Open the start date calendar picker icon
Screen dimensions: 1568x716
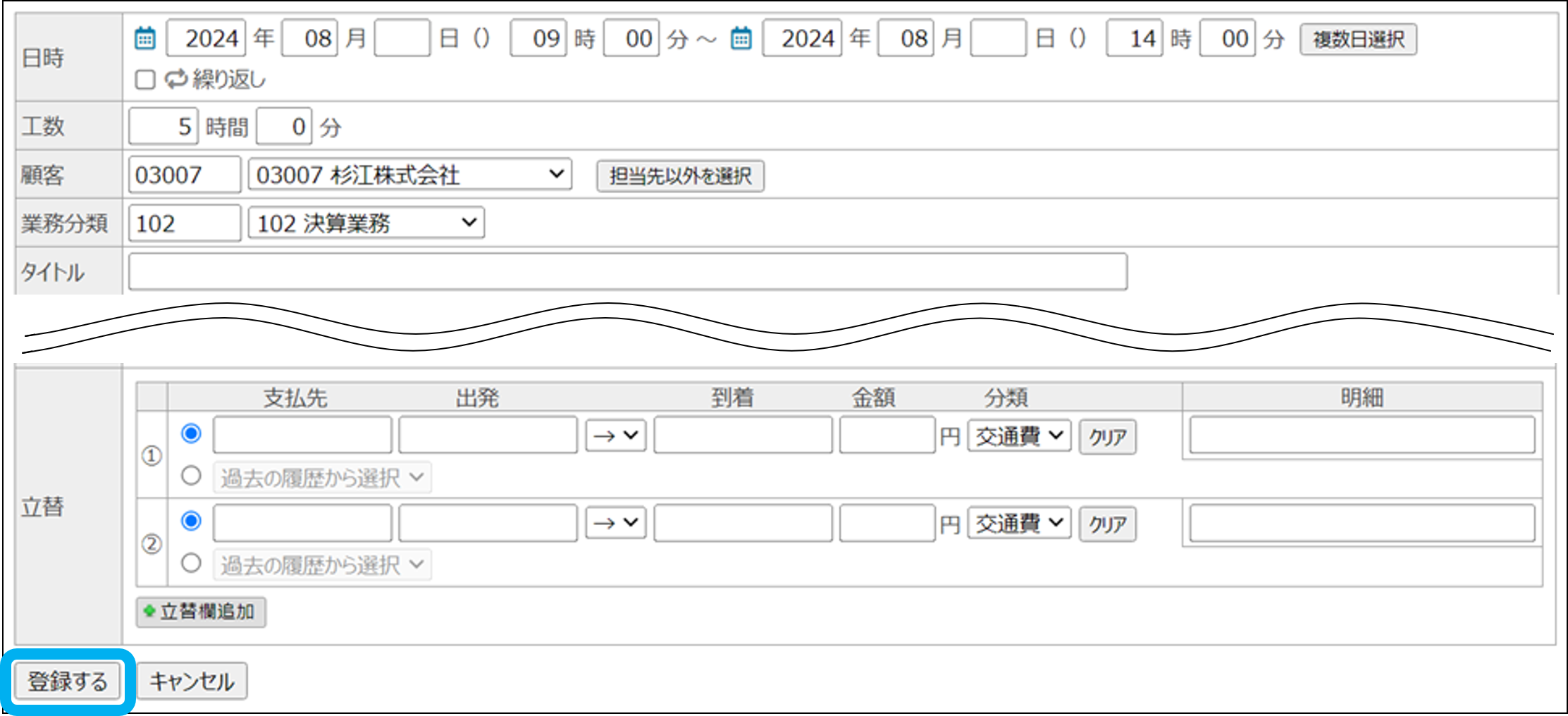click(145, 38)
